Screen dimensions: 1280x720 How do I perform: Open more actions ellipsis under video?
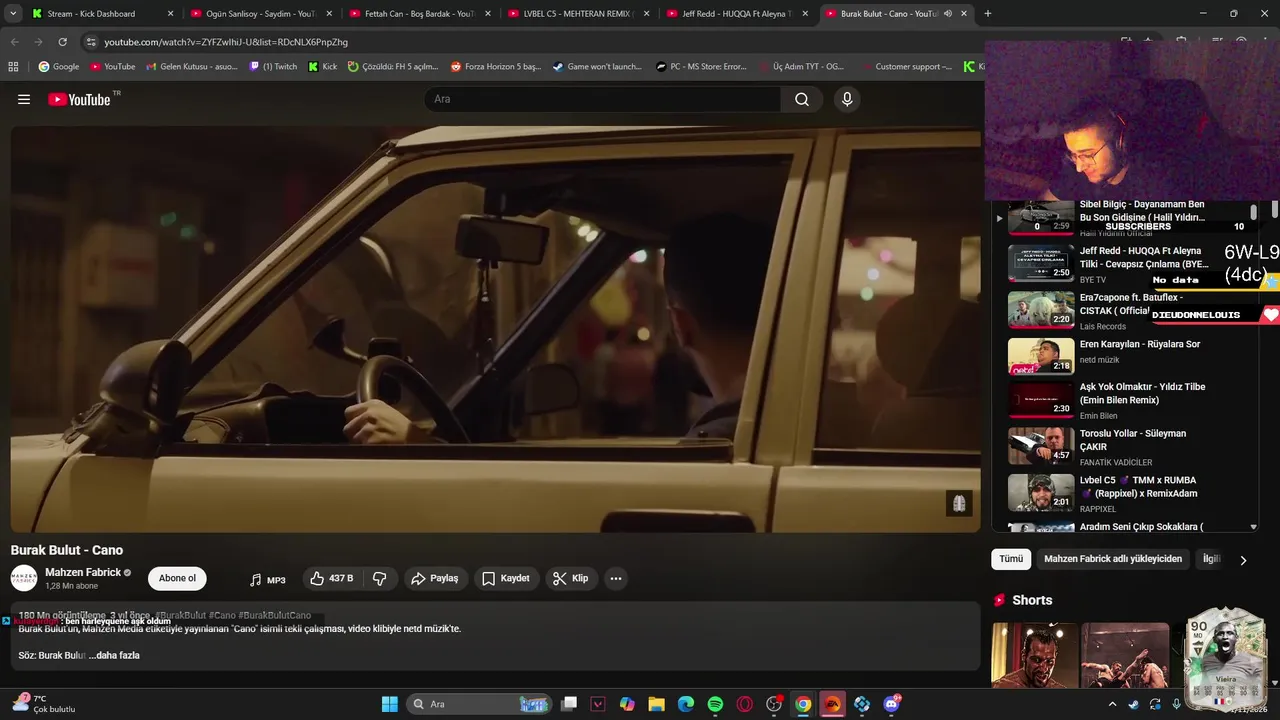[616, 578]
